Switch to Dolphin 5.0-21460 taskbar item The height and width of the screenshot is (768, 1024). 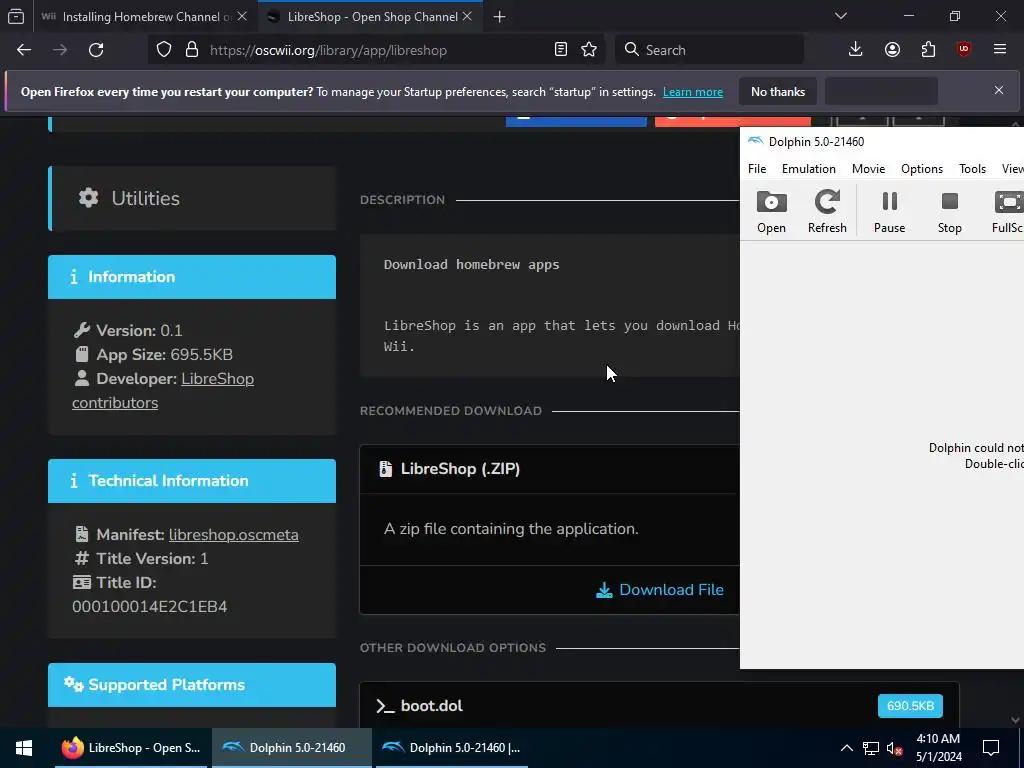tap(292, 748)
